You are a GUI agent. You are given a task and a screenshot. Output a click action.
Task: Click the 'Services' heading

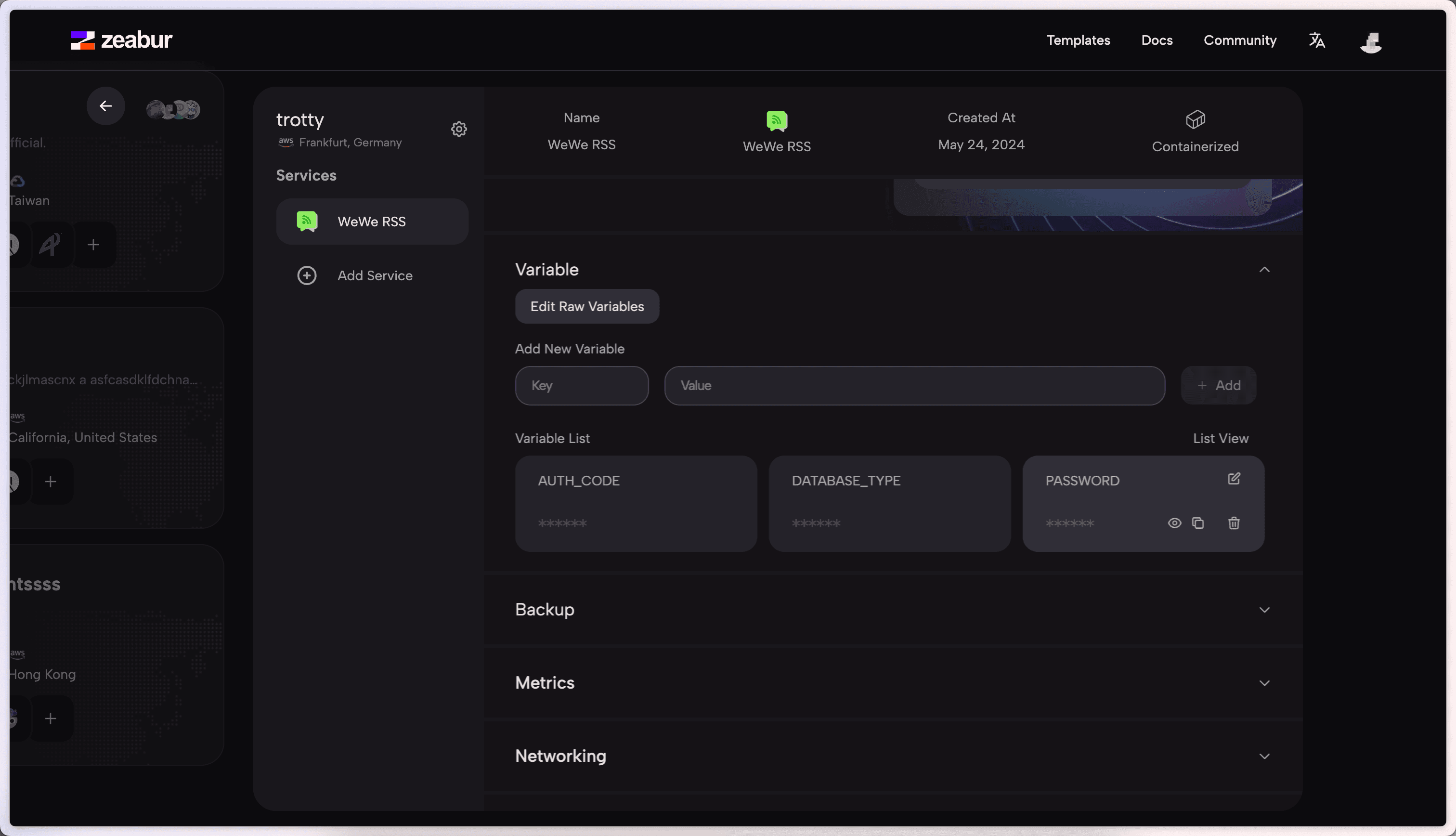pyautogui.click(x=306, y=176)
